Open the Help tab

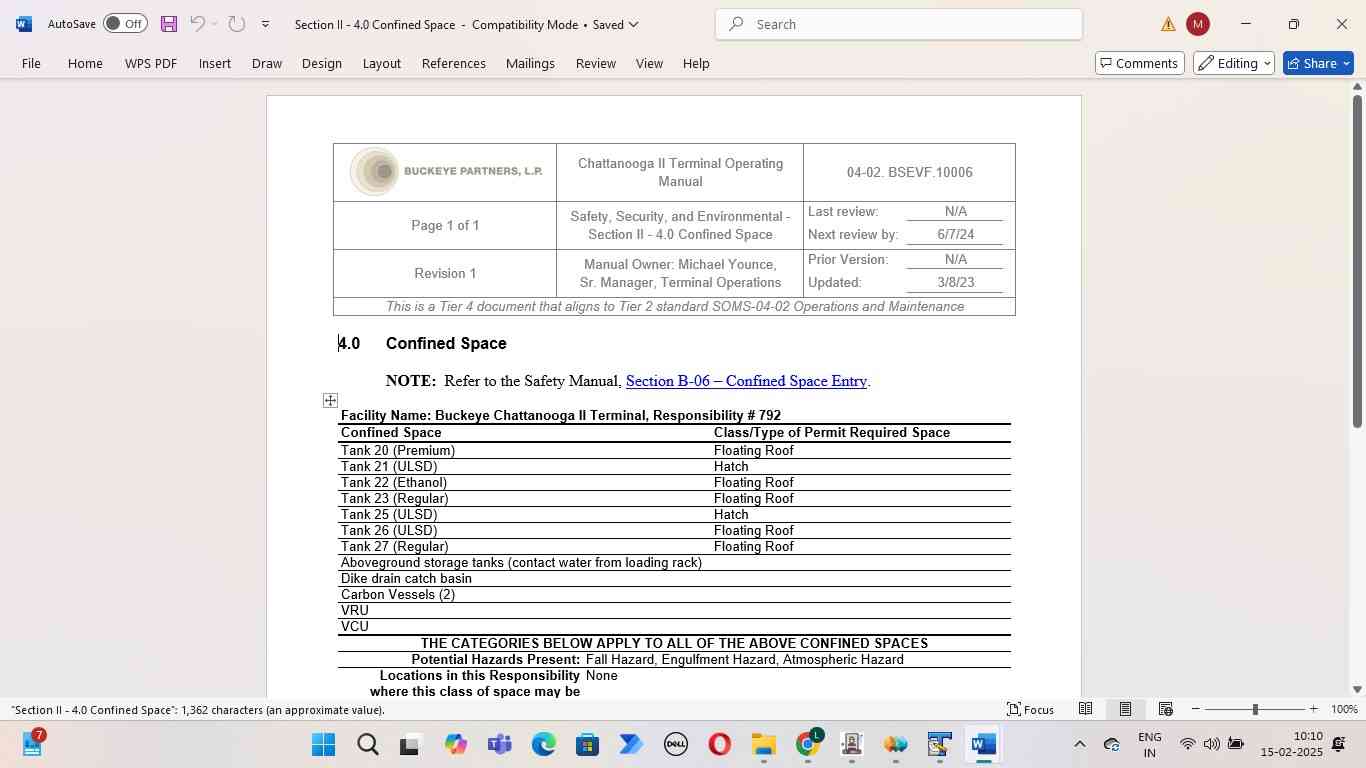(696, 63)
